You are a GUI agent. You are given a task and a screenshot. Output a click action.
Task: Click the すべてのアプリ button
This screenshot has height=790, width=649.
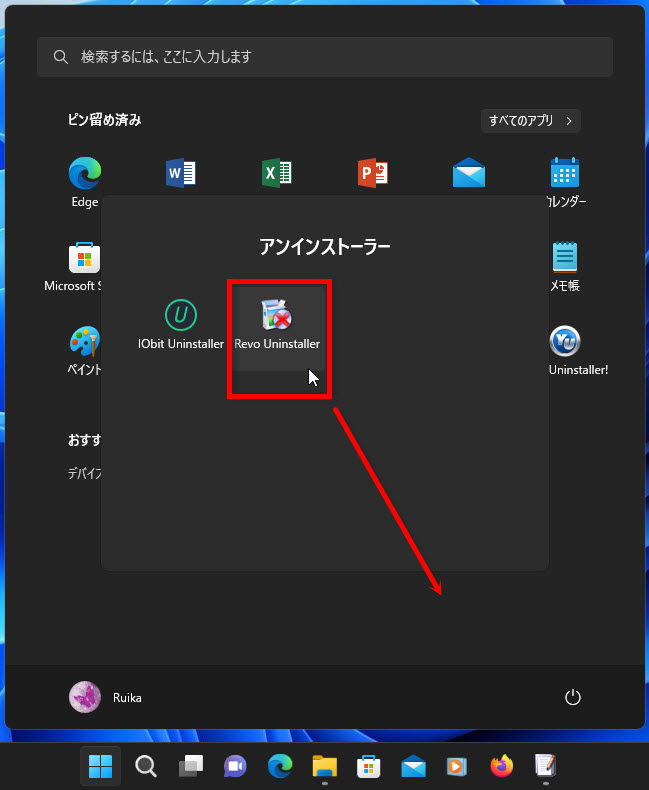(x=530, y=121)
